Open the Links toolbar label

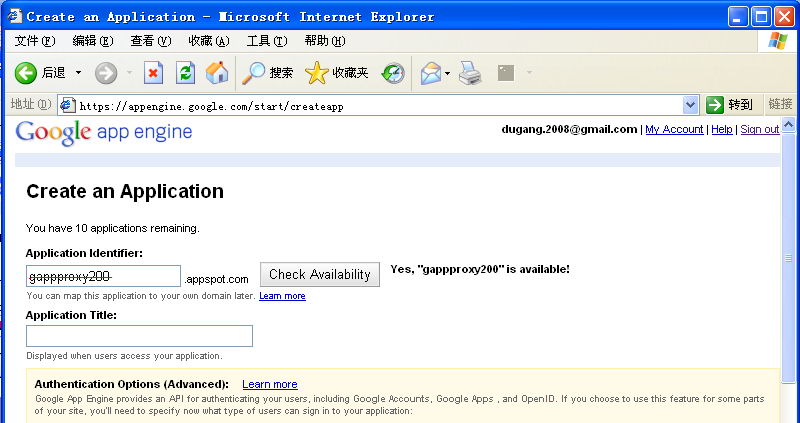click(780, 104)
